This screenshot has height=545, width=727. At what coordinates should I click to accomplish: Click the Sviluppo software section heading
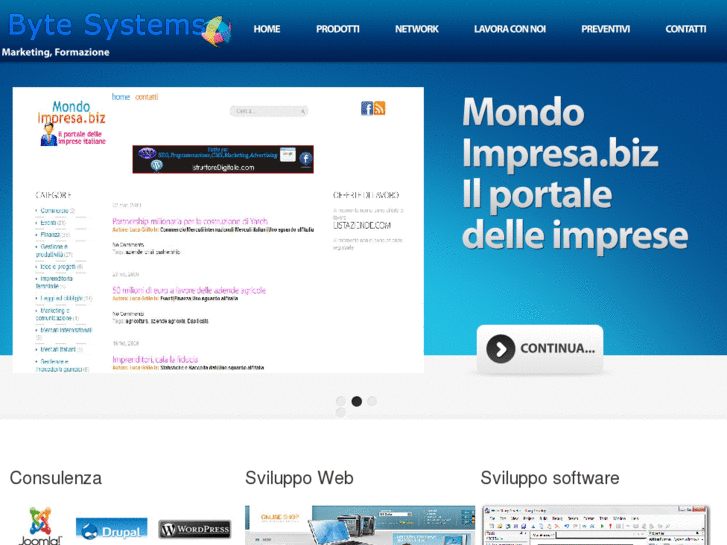550,478
